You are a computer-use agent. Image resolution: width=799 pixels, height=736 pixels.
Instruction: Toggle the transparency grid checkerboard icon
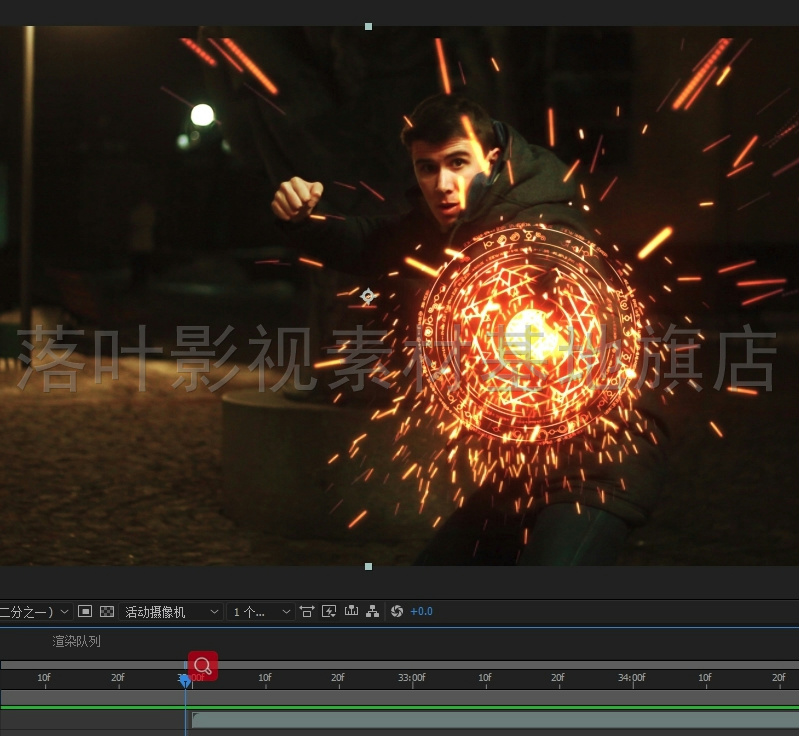106,611
